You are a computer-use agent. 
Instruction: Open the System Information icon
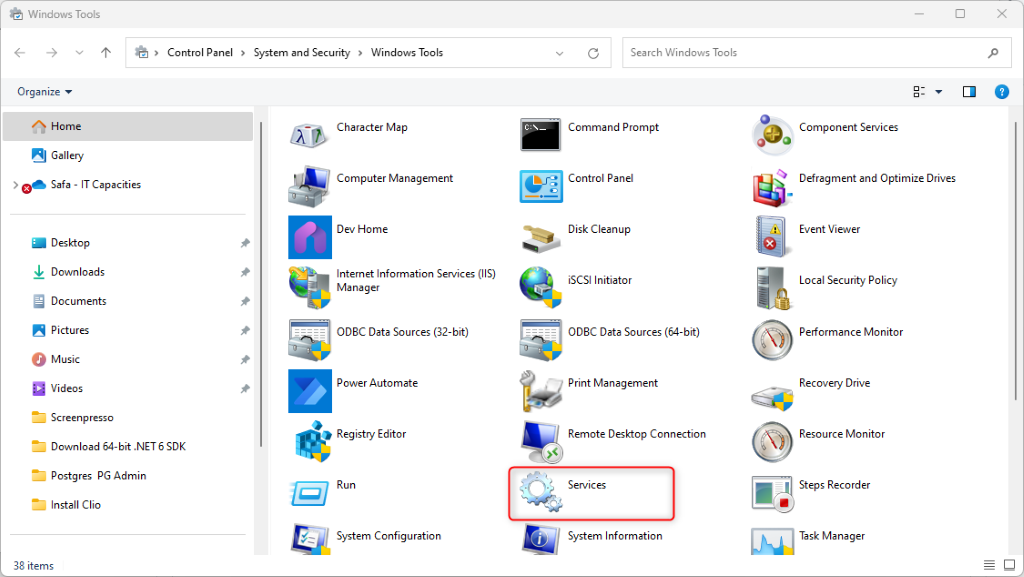coord(541,539)
